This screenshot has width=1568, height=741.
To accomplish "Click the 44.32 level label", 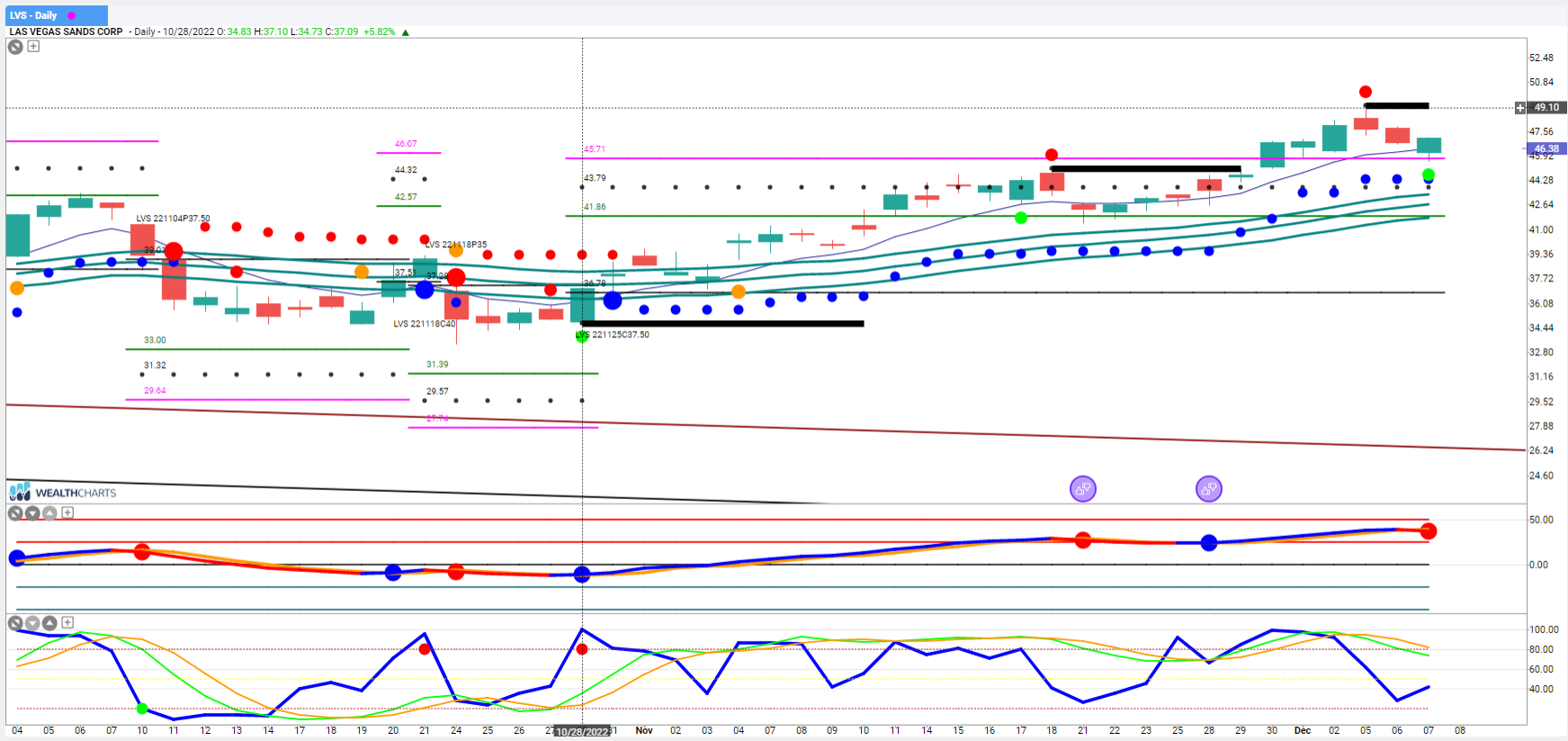I will [x=406, y=170].
